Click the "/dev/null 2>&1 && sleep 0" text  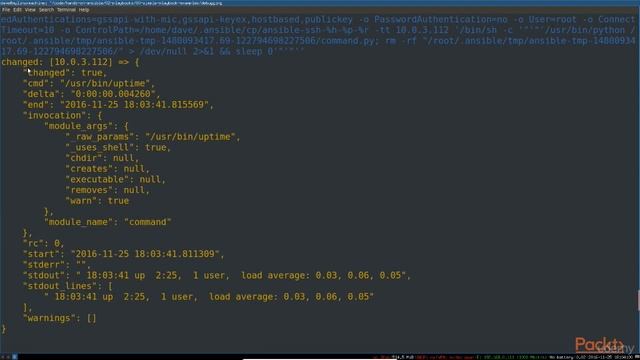[206, 51]
